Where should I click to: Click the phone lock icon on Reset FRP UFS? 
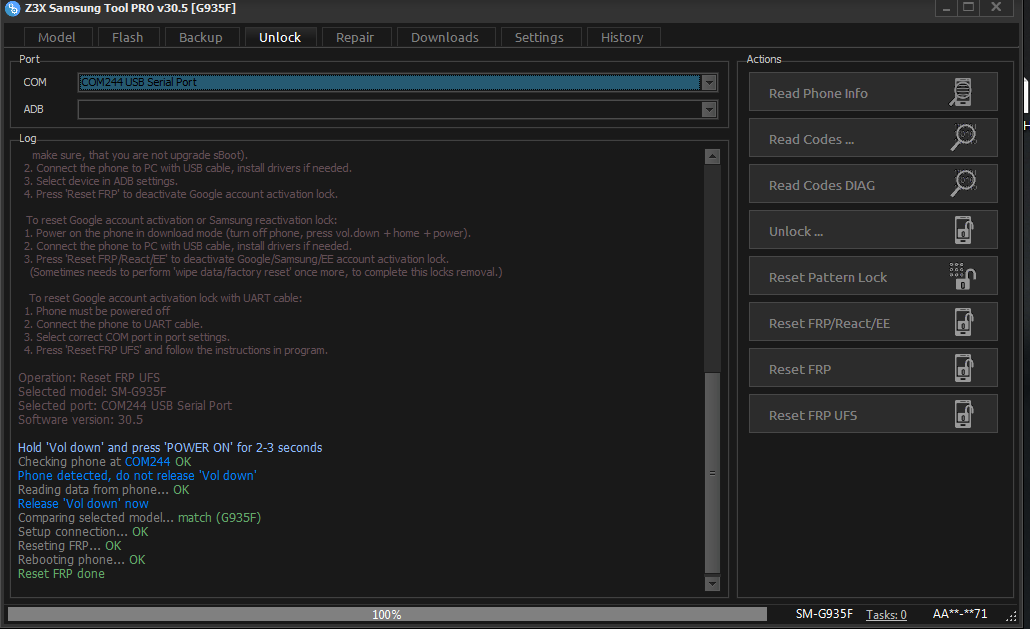[964, 414]
